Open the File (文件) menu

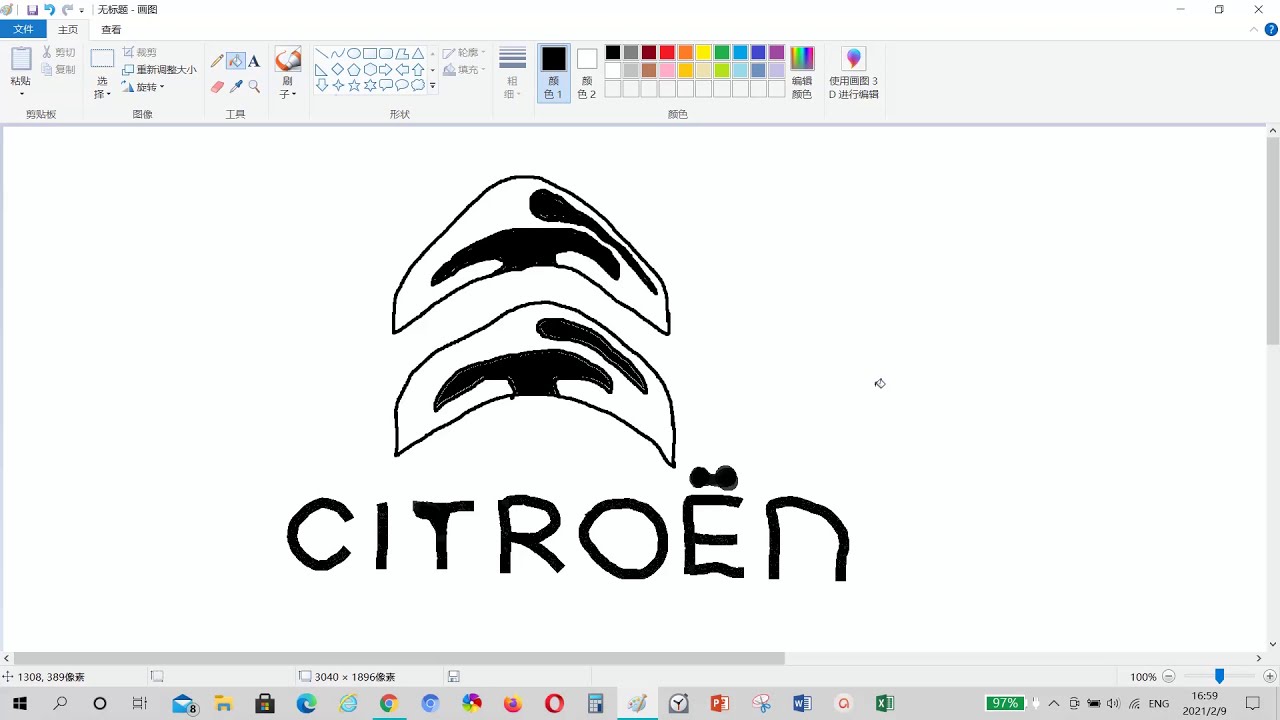click(23, 30)
